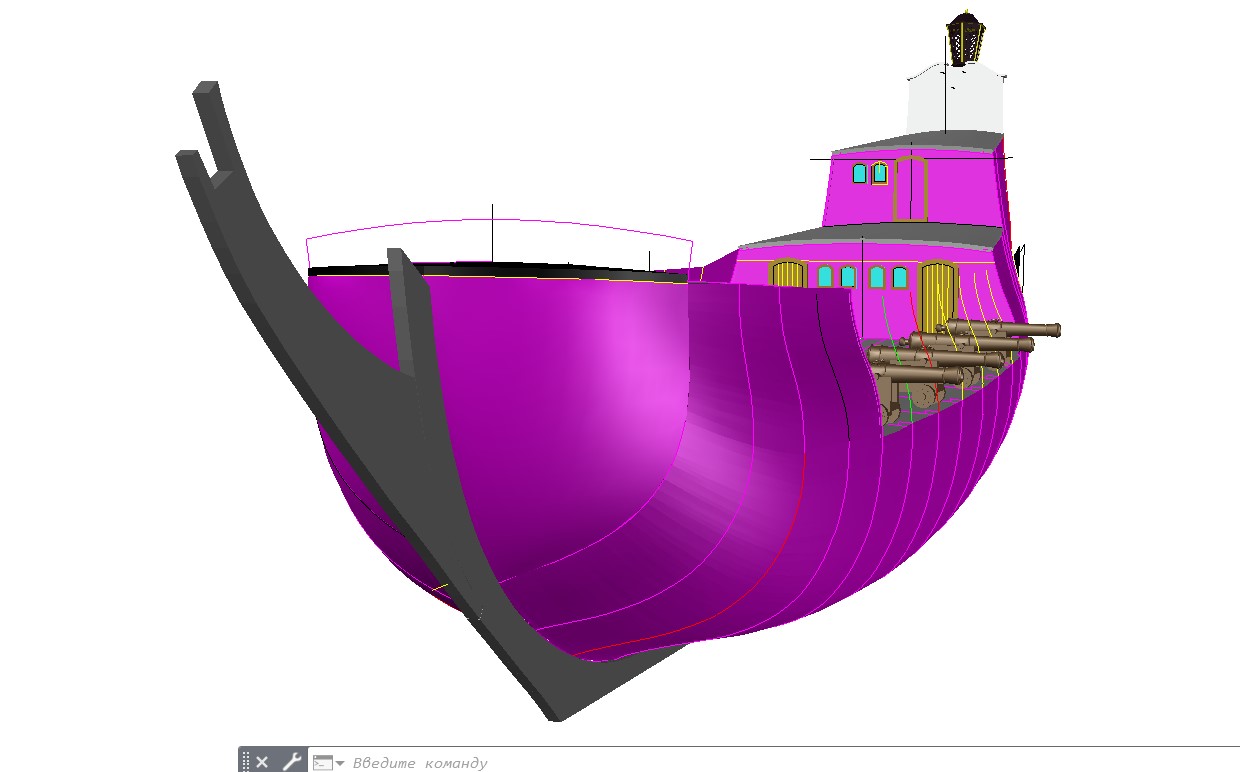Screen dimensions: 1240x772
Task: Click the leftmost cyan window on lower cabin
Action: pos(825,276)
